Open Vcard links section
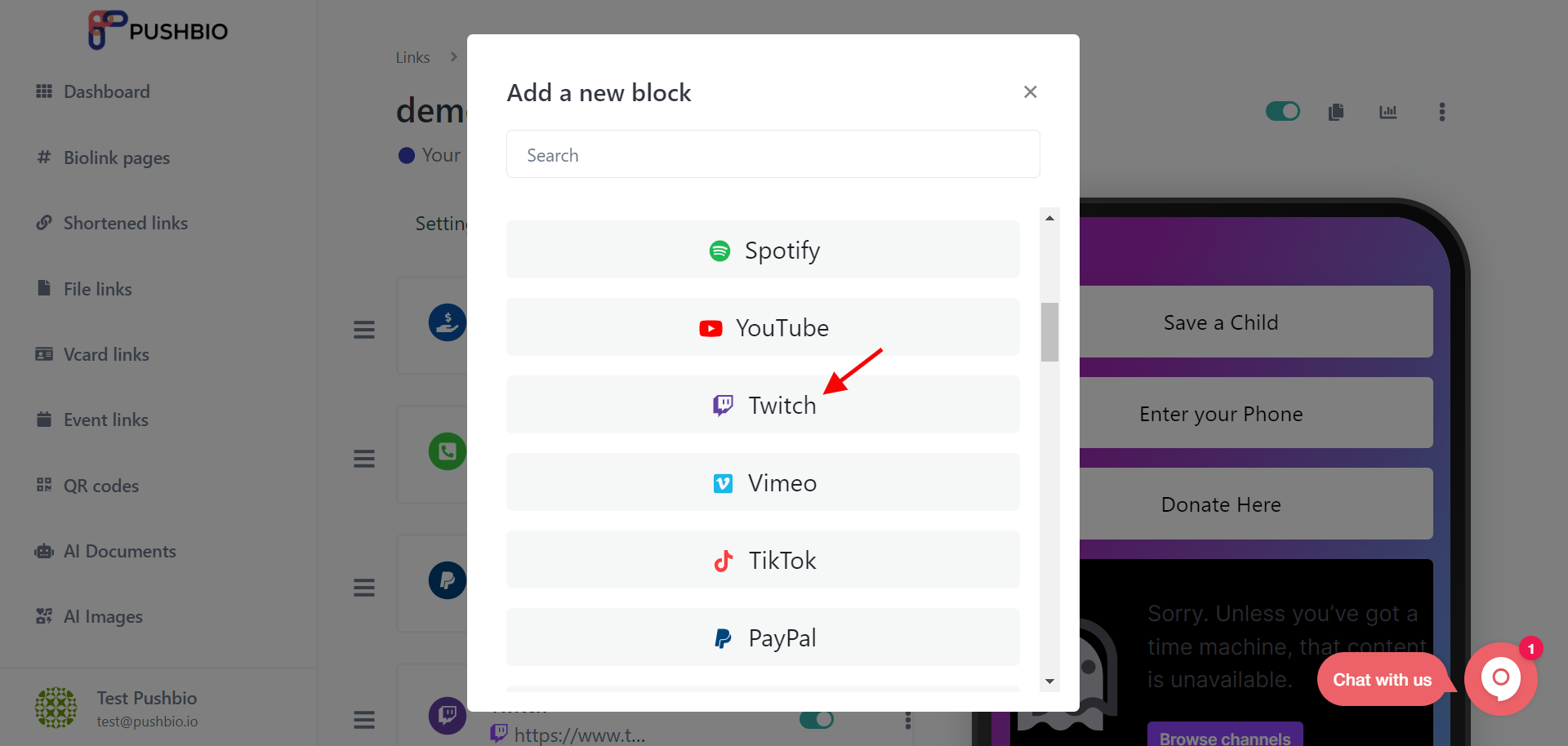The image size is (1568, 746). click(x=106, y=354)
